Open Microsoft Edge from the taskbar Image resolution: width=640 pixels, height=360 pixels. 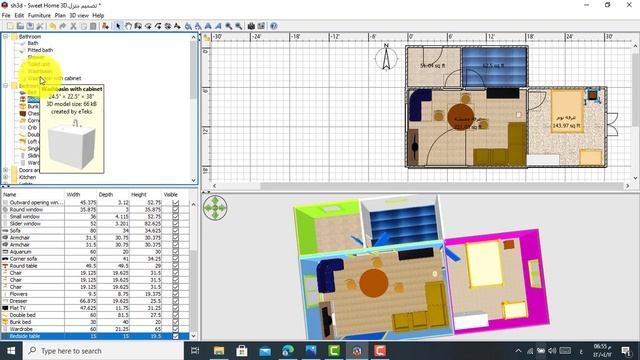(288, 351)
